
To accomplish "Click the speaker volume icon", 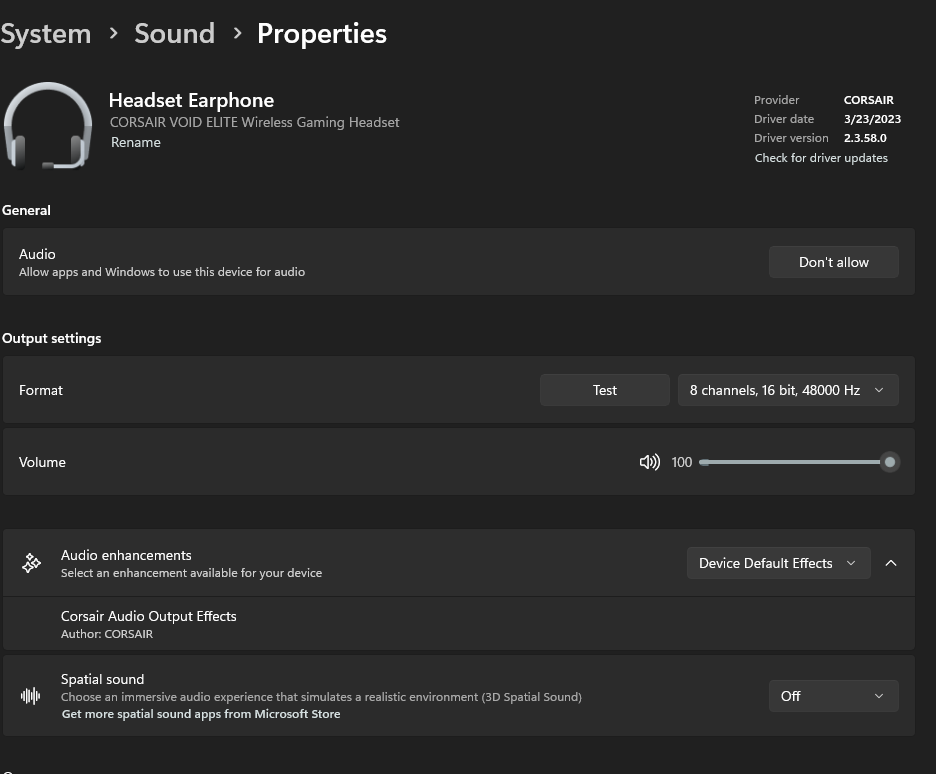I will pos(649,461).
